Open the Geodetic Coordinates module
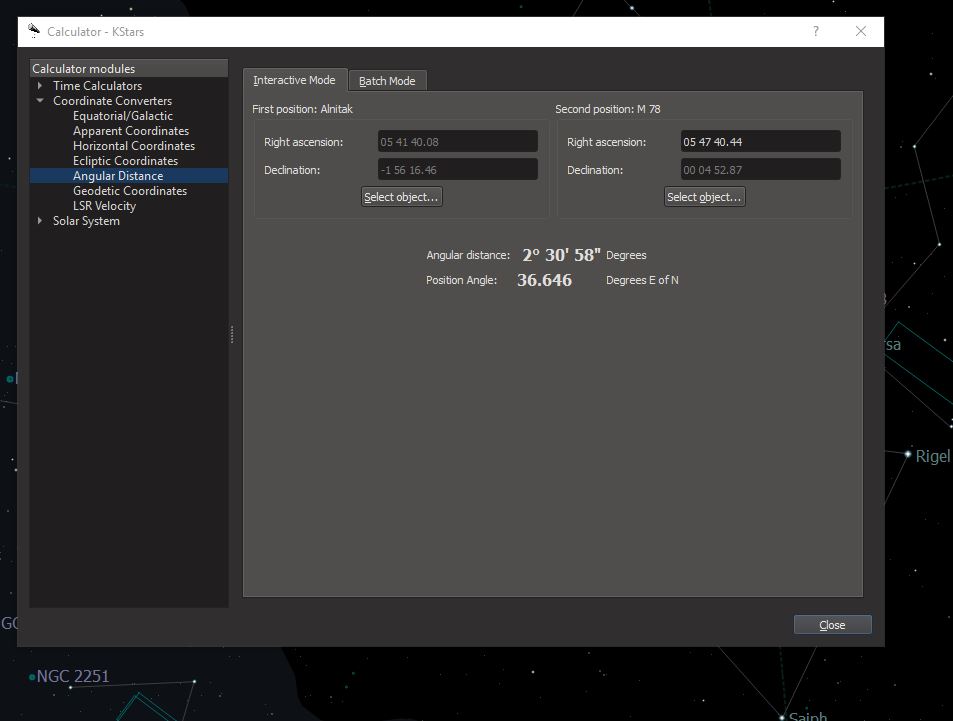The image size is (953, 721). point(130,191)
